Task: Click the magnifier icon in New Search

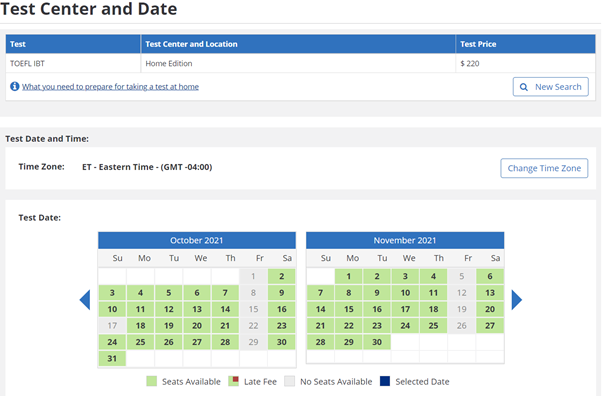Action: click(524, 87)
